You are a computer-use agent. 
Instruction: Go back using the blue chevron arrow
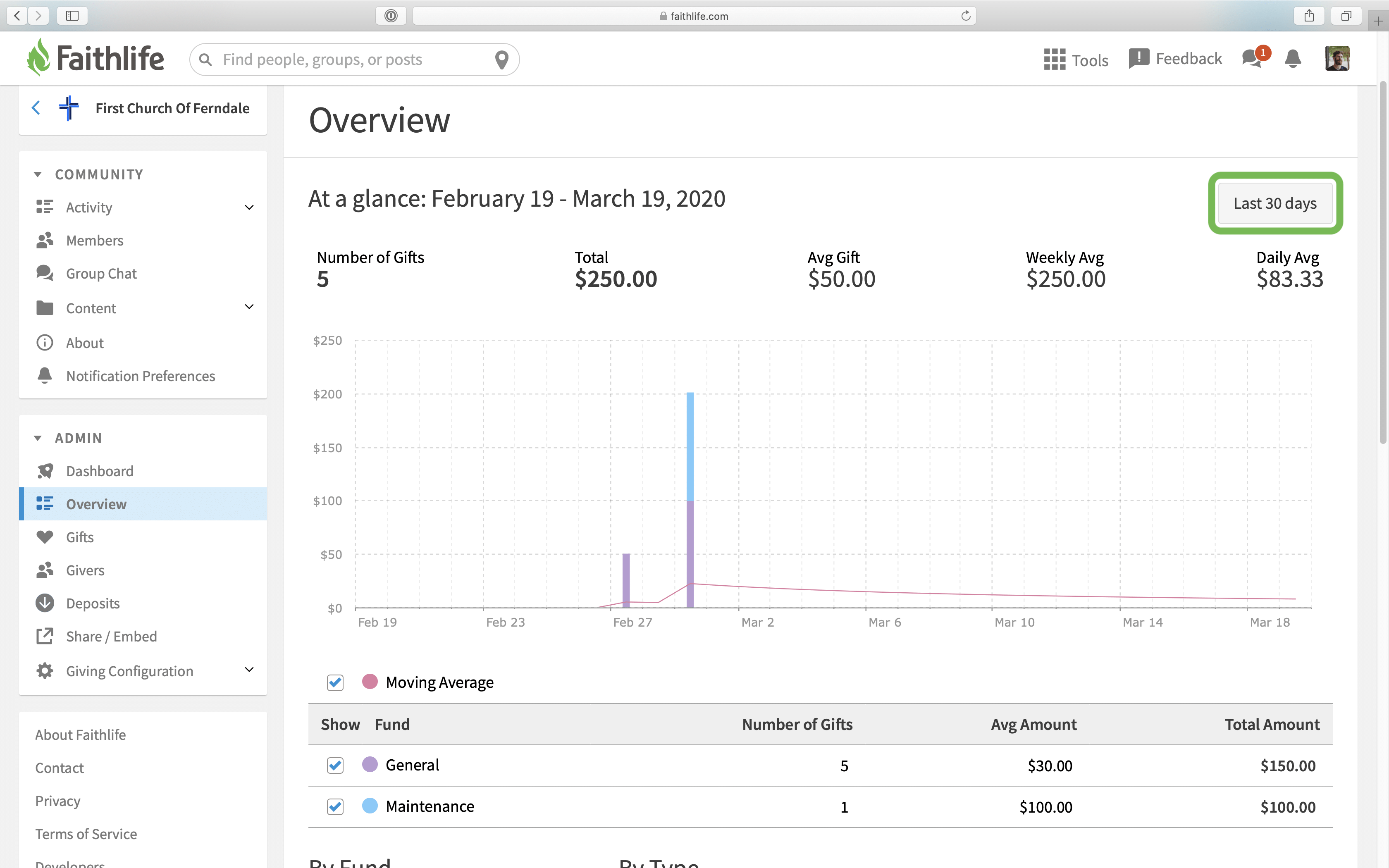tap(36, 108)
